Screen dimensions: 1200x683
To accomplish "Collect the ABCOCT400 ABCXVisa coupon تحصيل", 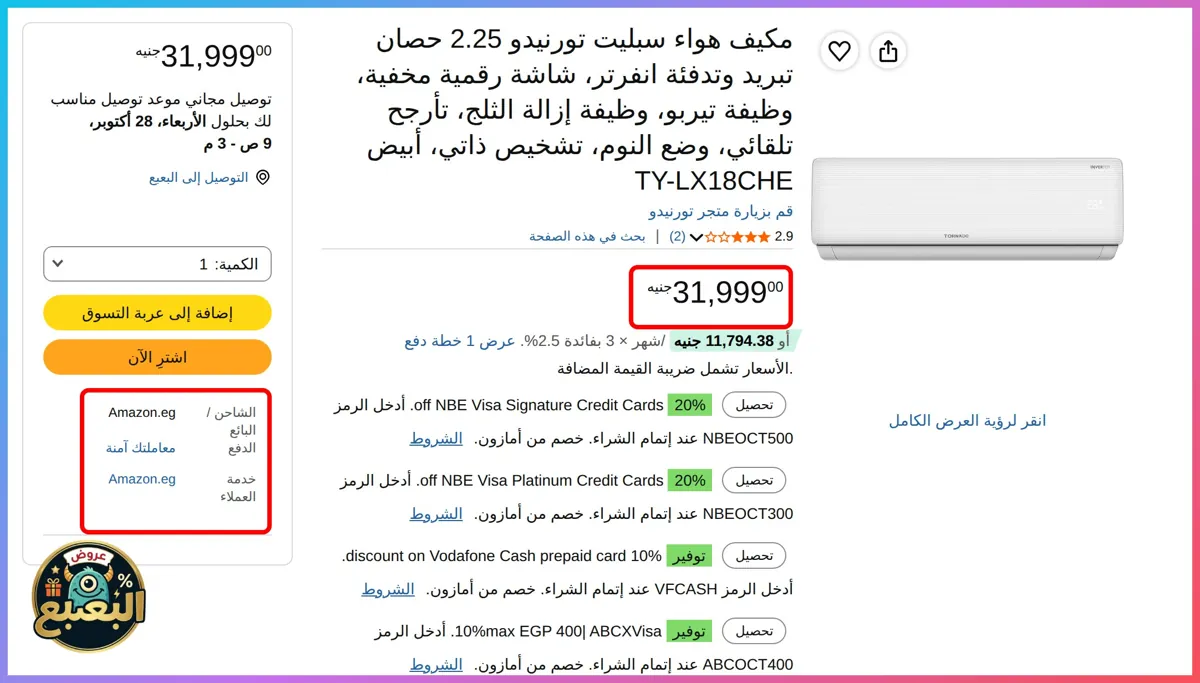I will coord(754,631).
